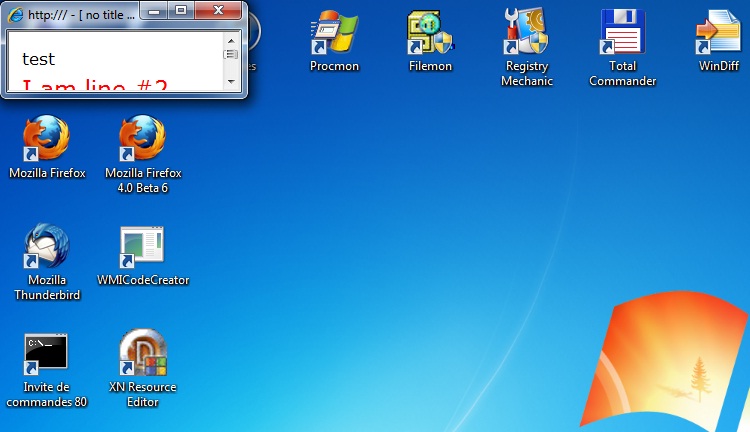Select Mozilla Firefox 4.0 Beta 6 icon

(142, 140)
